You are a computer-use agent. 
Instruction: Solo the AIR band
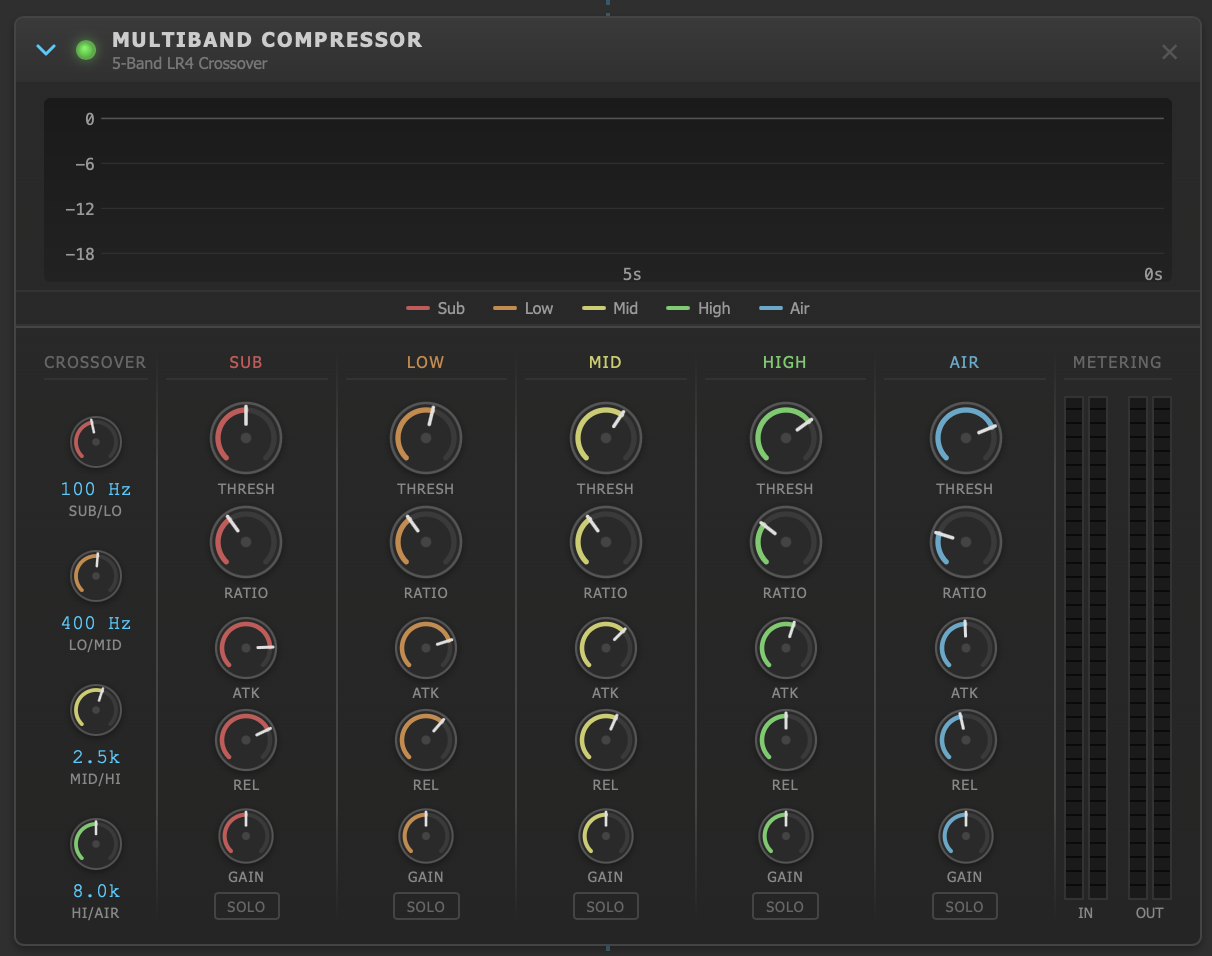[x=966, y=906]
